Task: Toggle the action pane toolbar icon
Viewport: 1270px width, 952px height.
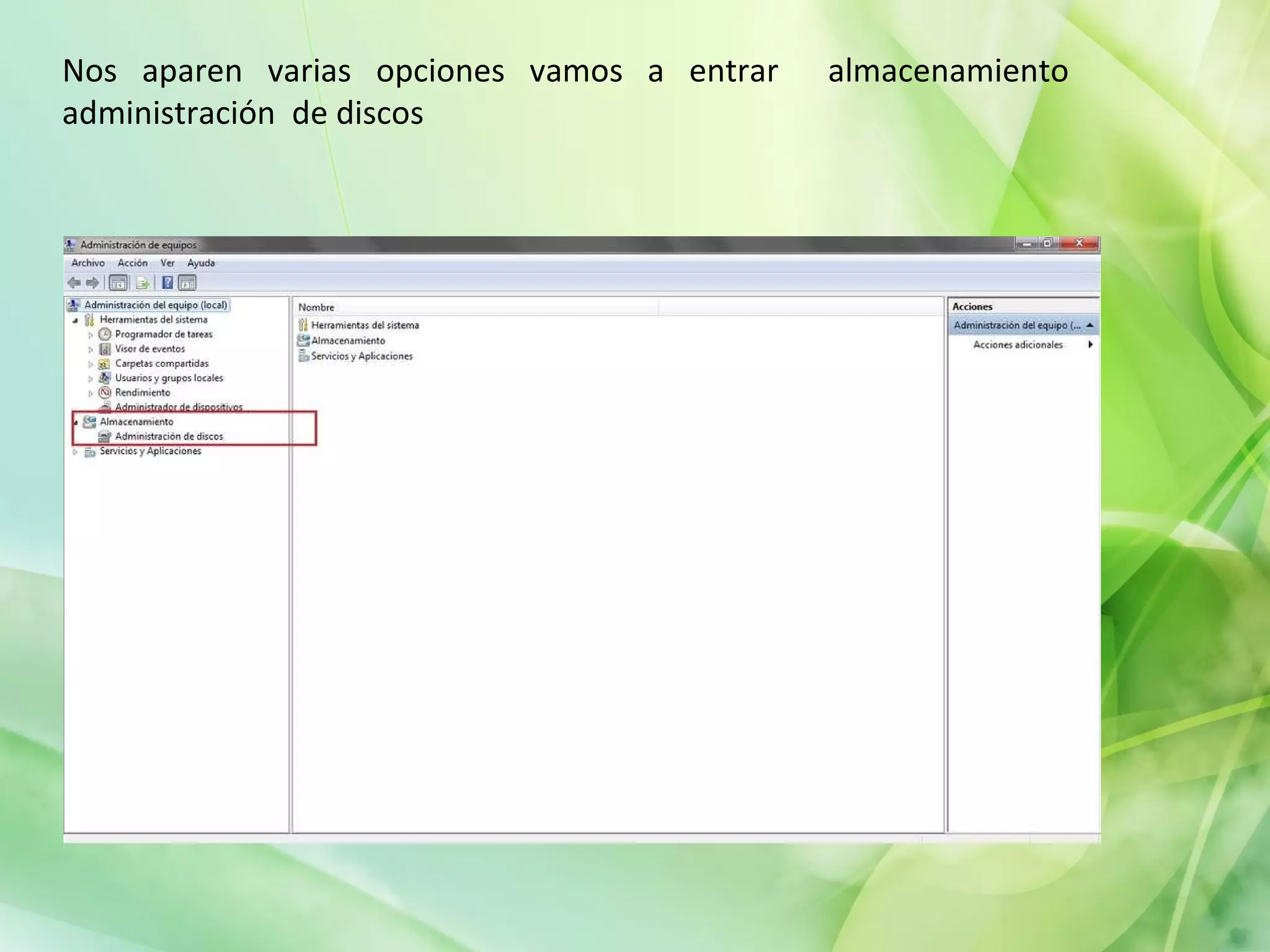Action: point(187,283)
